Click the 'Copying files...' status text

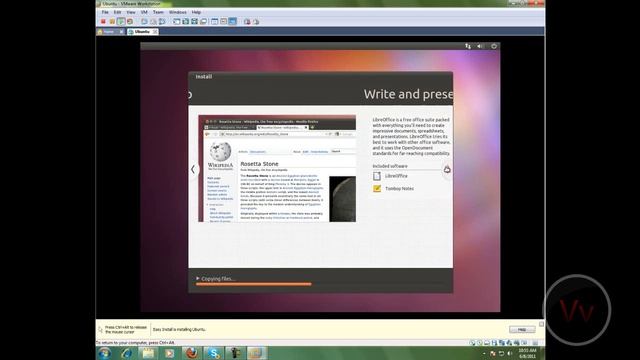coord(218,279)
